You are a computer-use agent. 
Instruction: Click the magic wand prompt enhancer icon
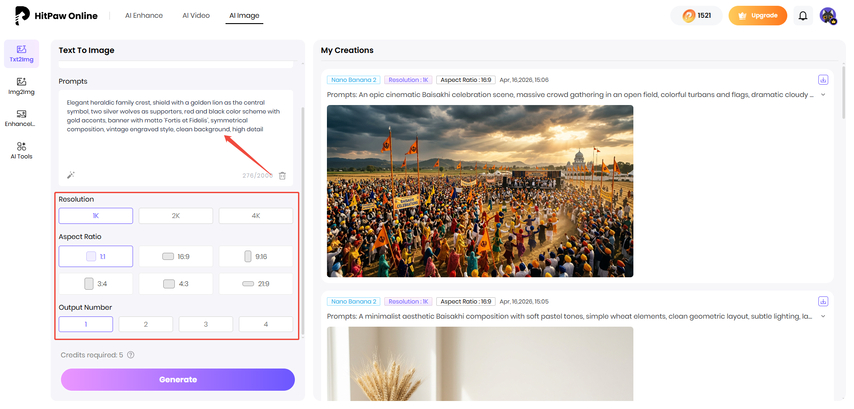coord(70,175)
